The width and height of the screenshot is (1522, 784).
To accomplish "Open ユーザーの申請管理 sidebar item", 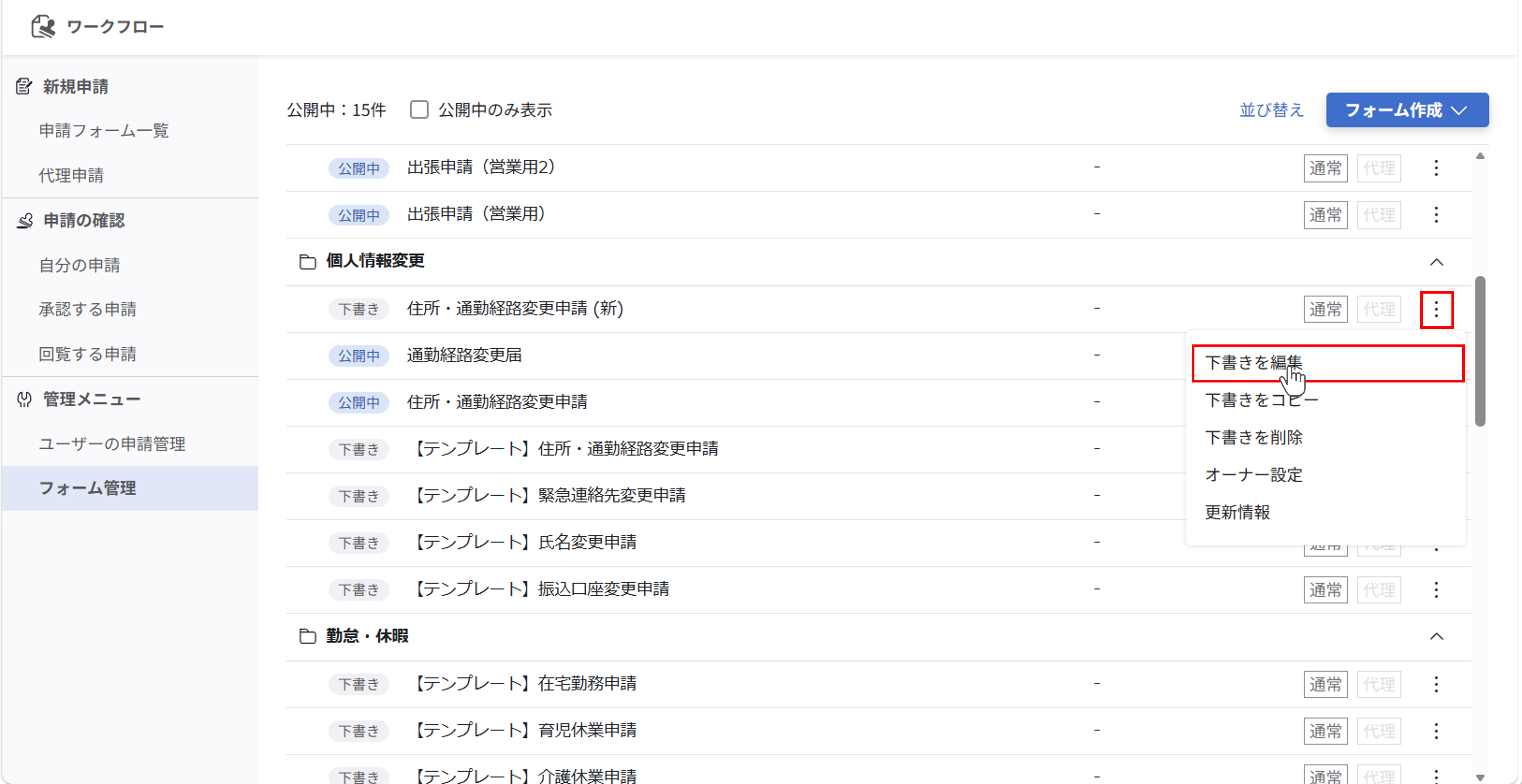I will point(112,444).
